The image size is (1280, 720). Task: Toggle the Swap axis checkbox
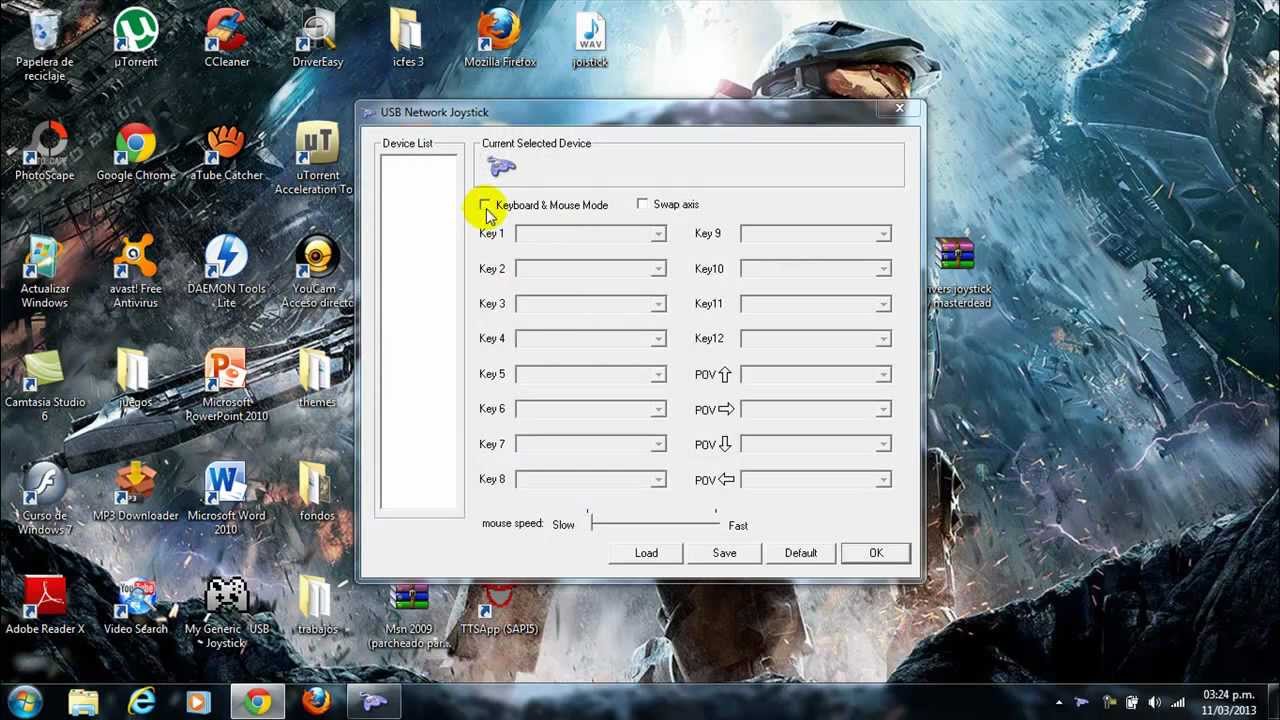tap(642, 204)
